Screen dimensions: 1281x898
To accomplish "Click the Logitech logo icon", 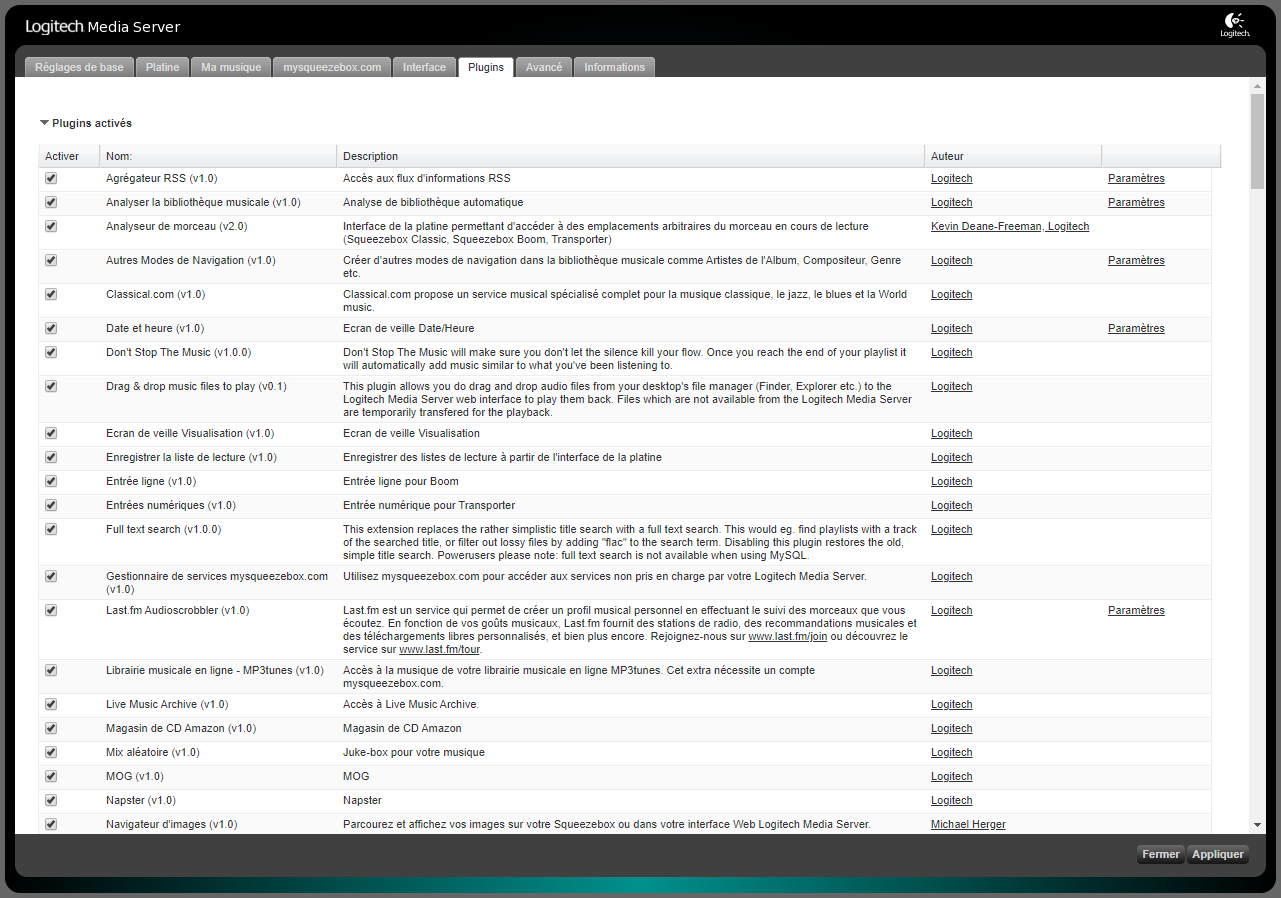I will coord(1234,24).
